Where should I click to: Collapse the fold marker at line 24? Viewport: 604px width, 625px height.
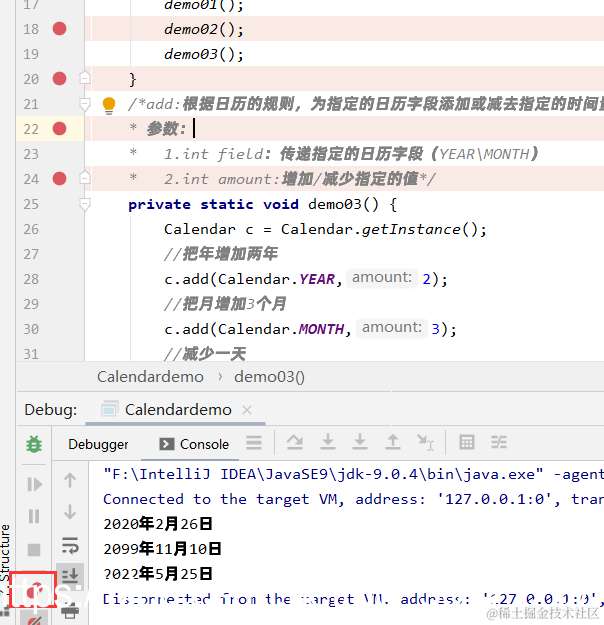tap(85, 177)
